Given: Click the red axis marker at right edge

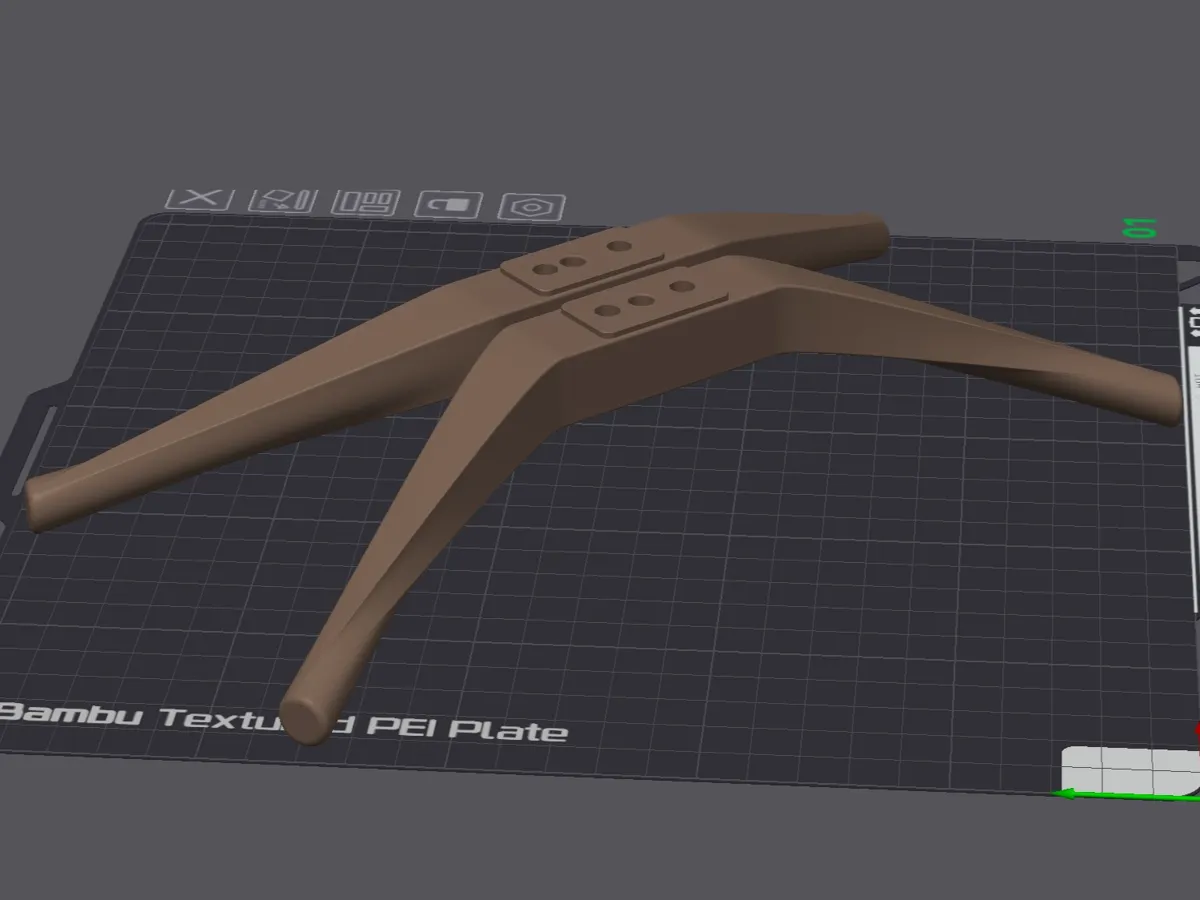Looking at the screenshot, I should (x=1197, y=731).
